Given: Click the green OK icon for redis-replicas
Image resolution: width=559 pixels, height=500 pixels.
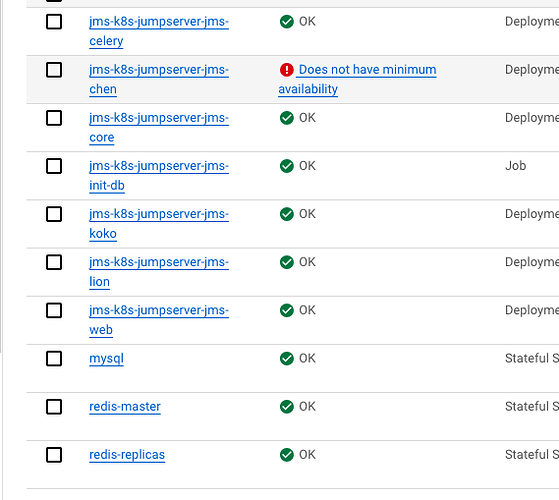Looking at the screenshot, I should pos(287,455).
